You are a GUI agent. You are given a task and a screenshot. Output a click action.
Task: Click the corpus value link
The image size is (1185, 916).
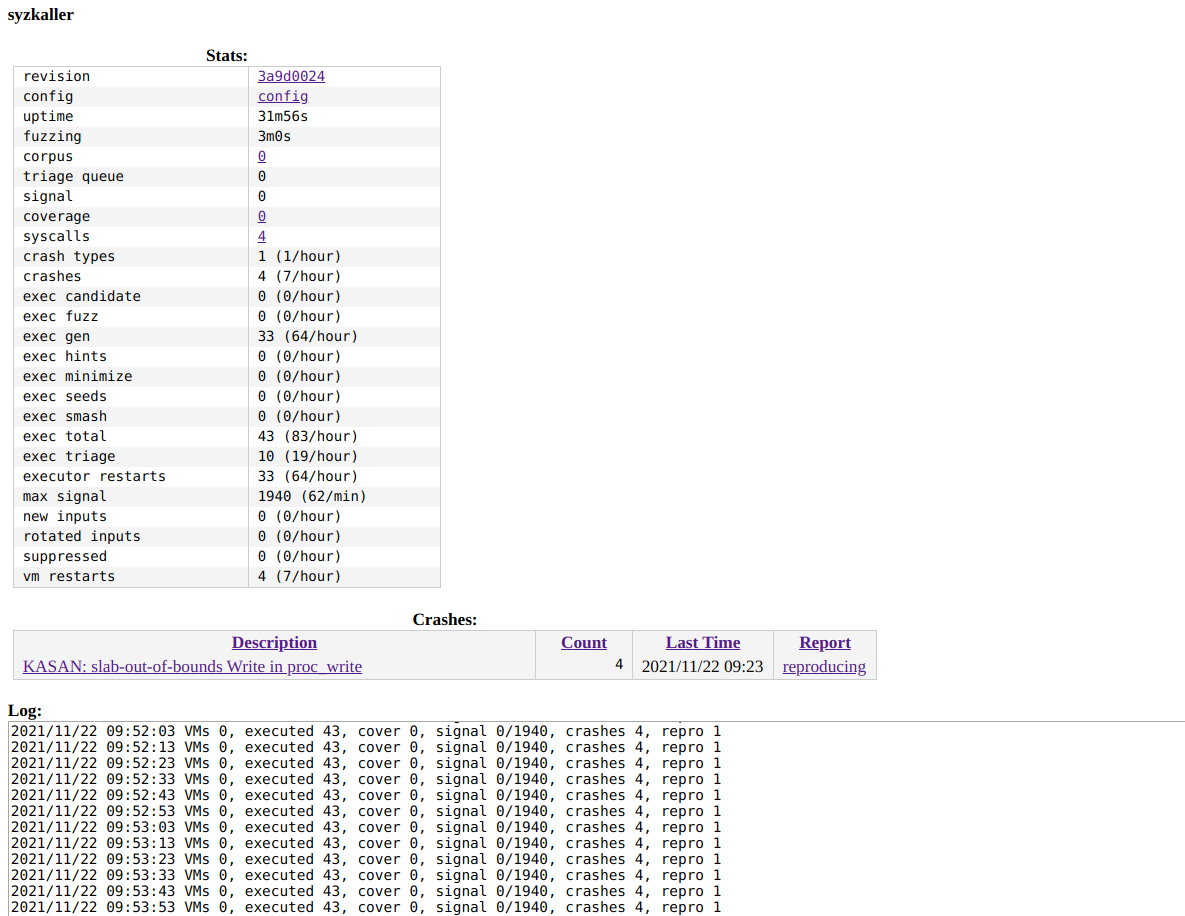click(262, 156)
